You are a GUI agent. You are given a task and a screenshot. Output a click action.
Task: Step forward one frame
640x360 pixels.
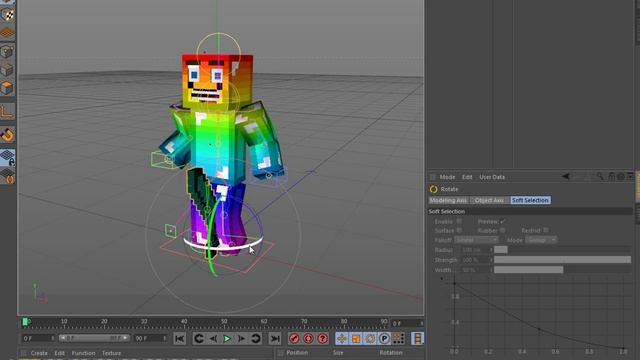(241, 338)
